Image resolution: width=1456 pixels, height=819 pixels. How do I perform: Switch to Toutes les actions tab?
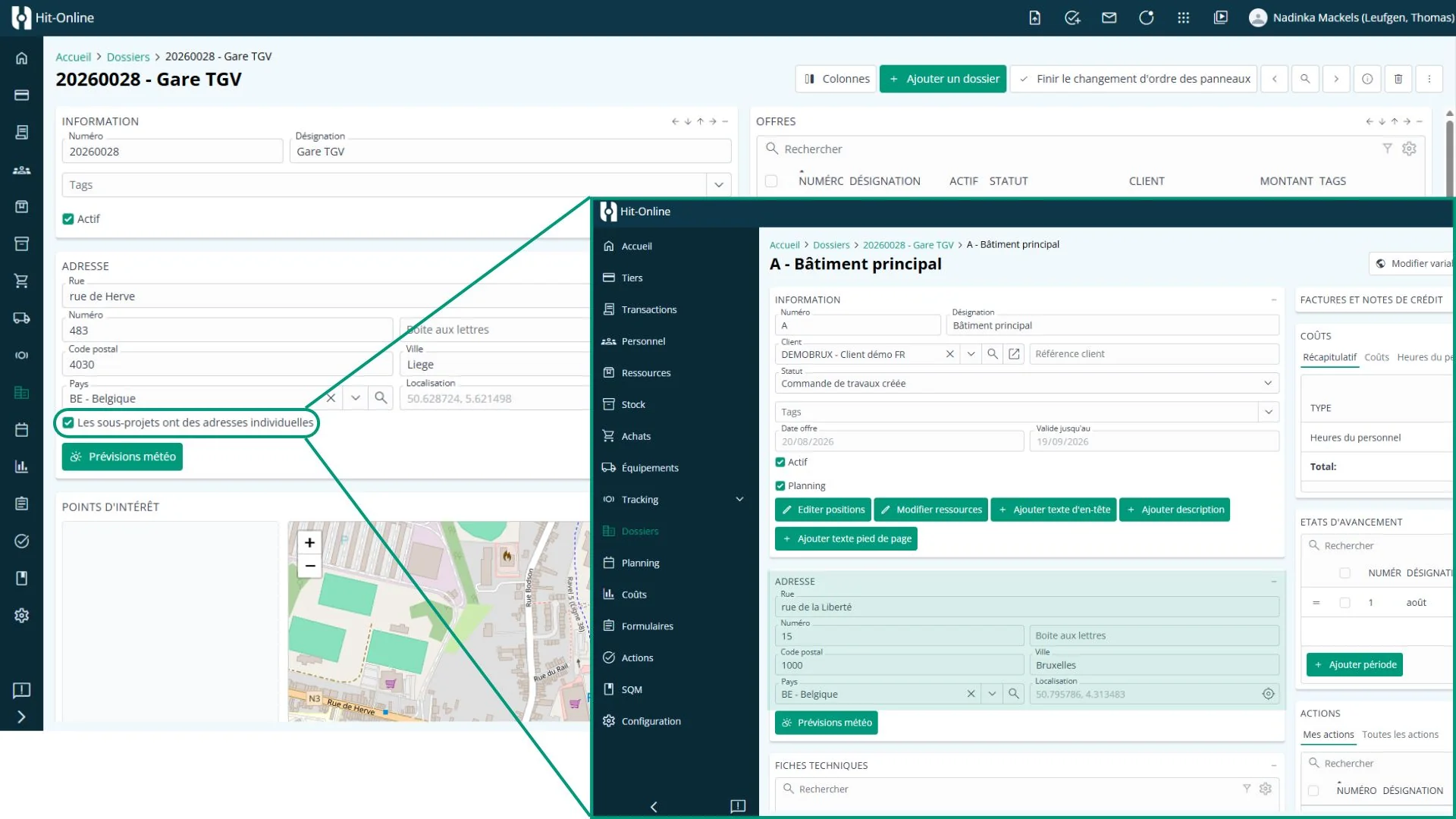coord(1400,735)
